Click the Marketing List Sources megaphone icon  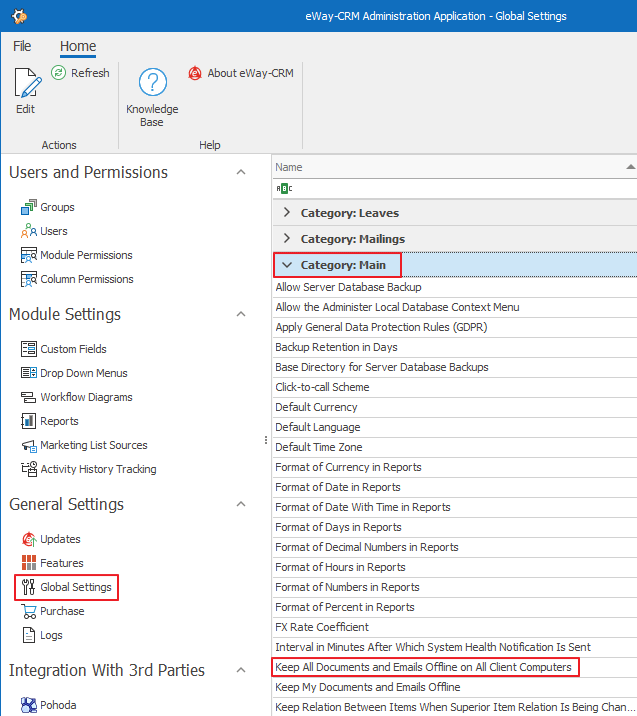point(29,446)
